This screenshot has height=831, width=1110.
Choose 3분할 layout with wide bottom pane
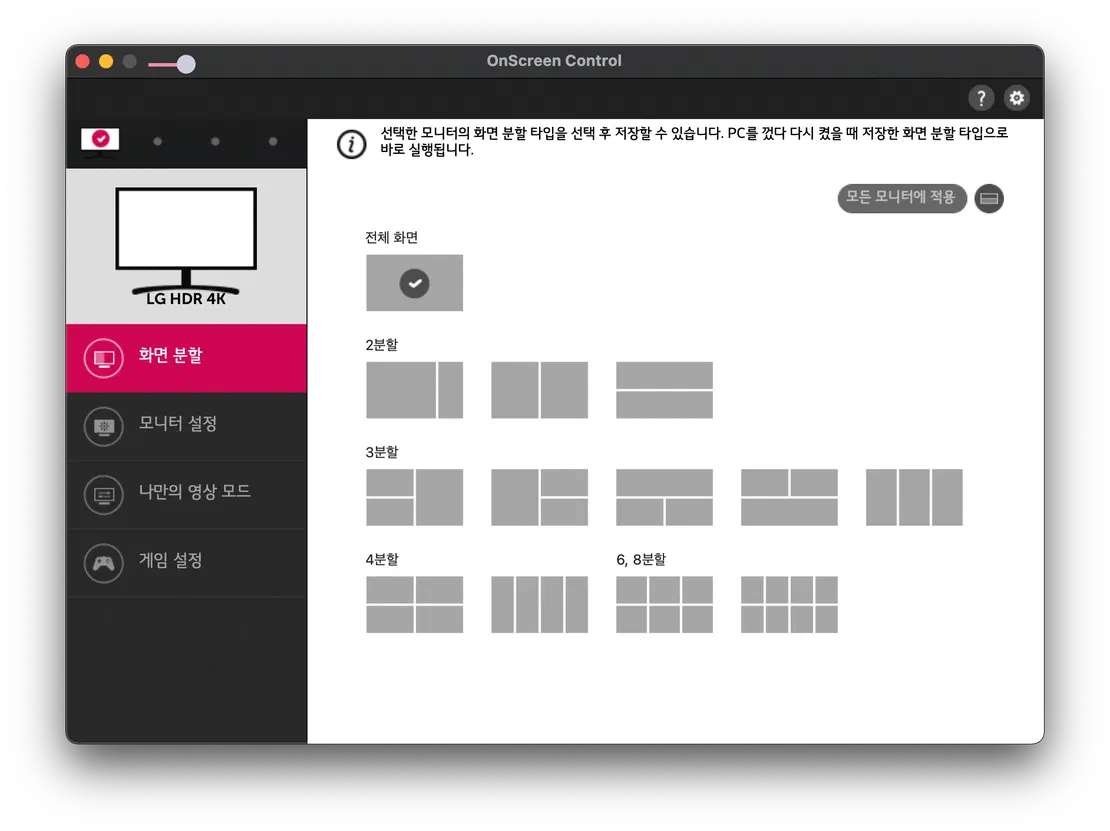[789, 497]
